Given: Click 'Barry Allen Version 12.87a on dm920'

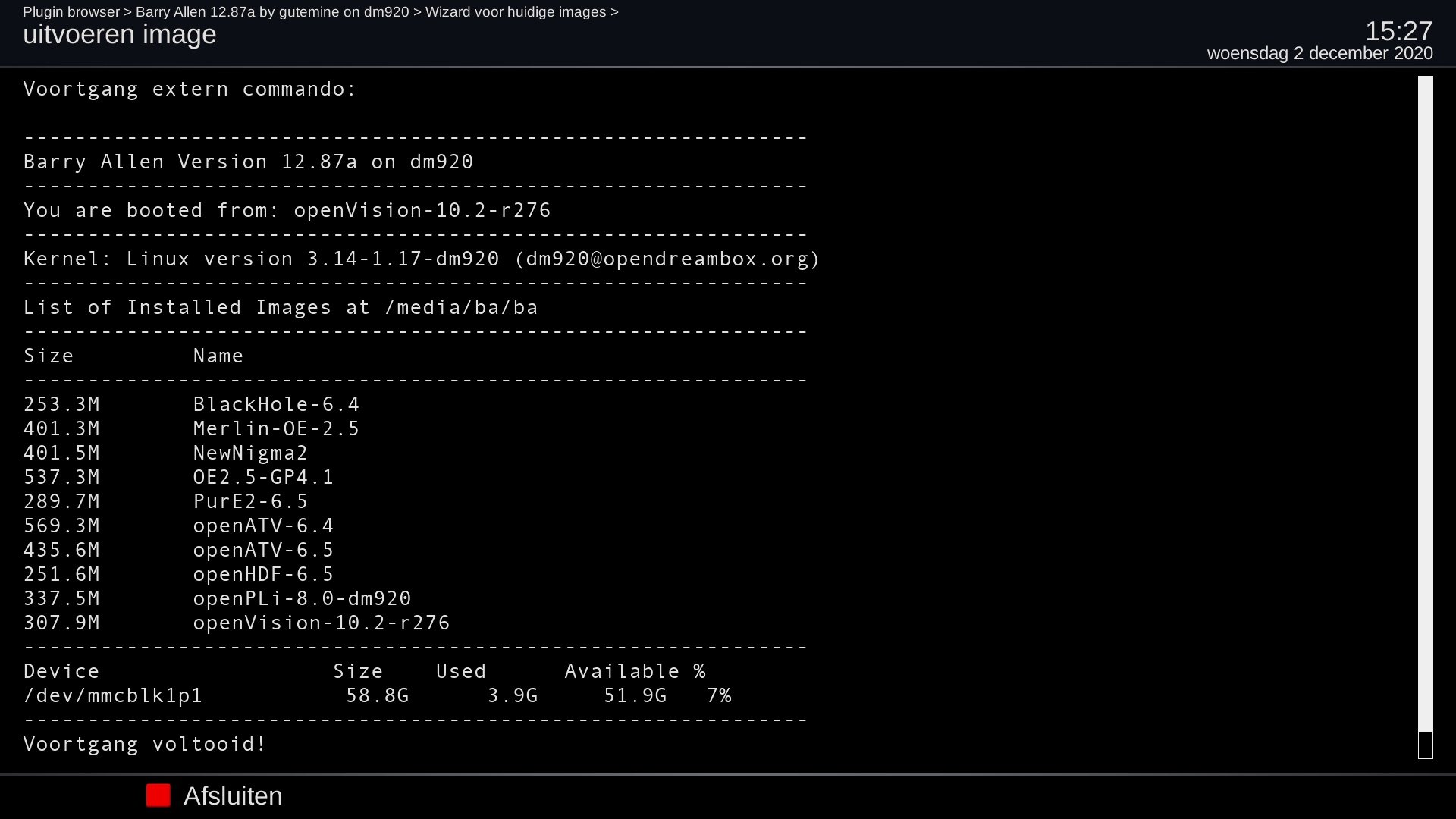Looking at the screenshot, I should coord(249,162).
